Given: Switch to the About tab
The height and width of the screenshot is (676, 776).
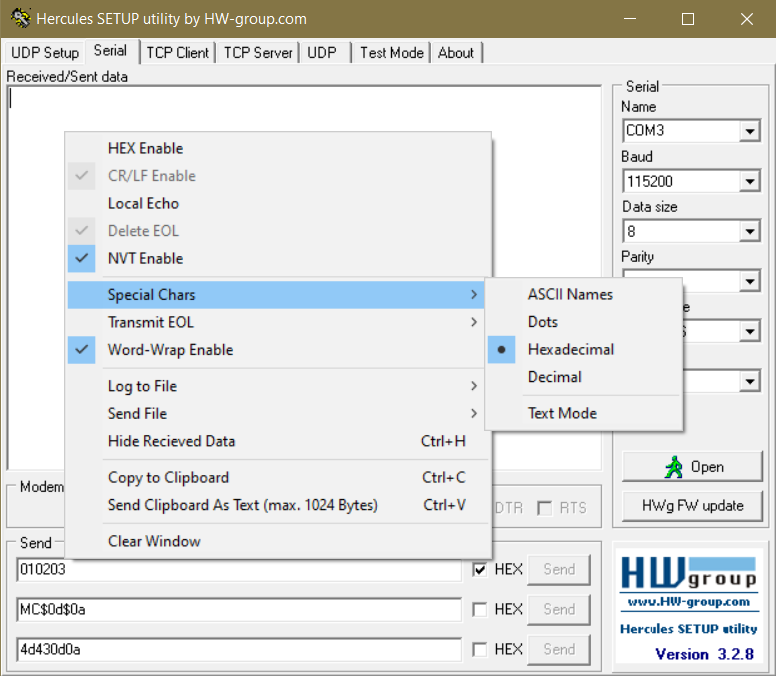Looking at the screenshot, I should 456,52.
